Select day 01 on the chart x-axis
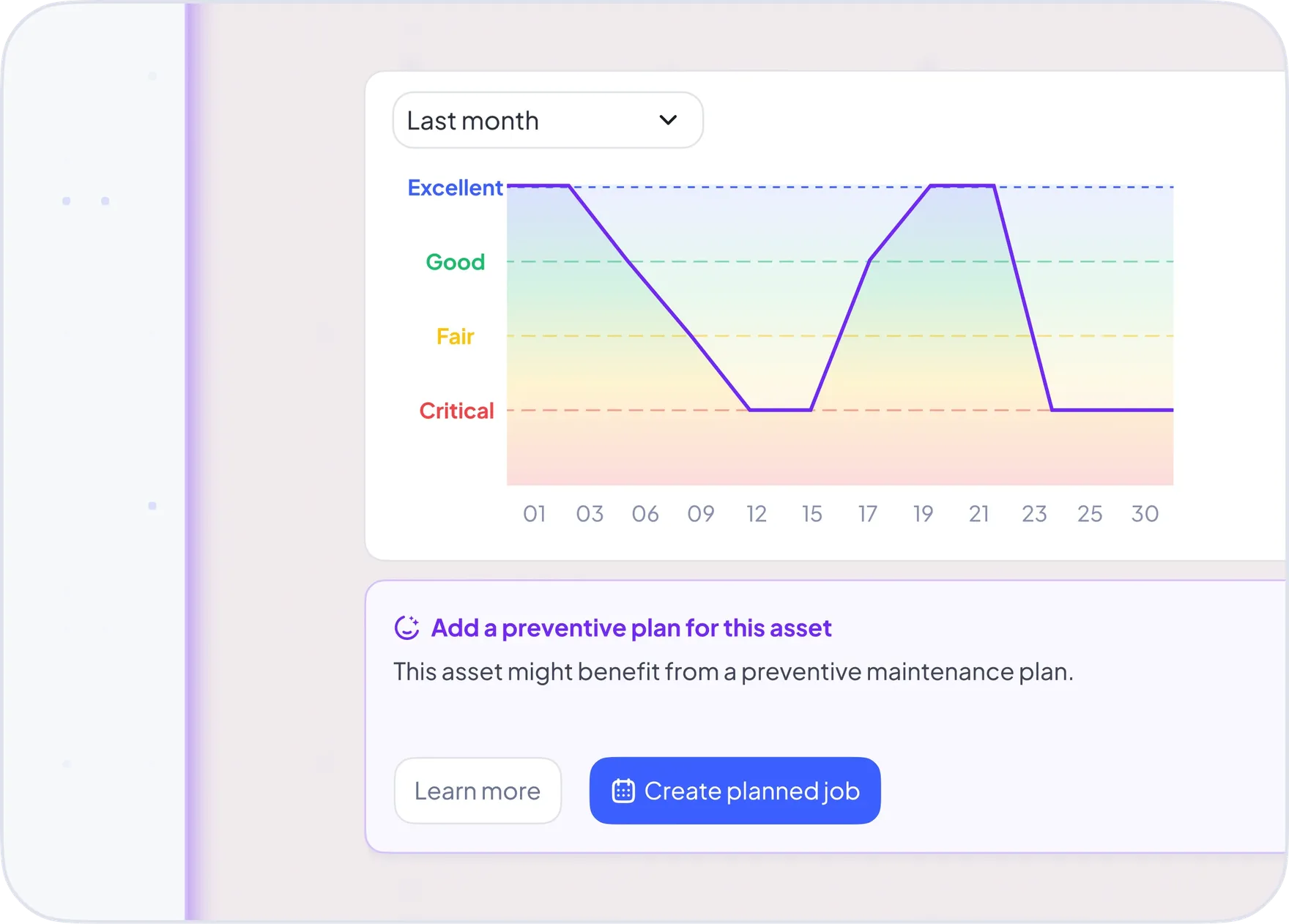Screen dimensions: 1289x924 point(534,514)
